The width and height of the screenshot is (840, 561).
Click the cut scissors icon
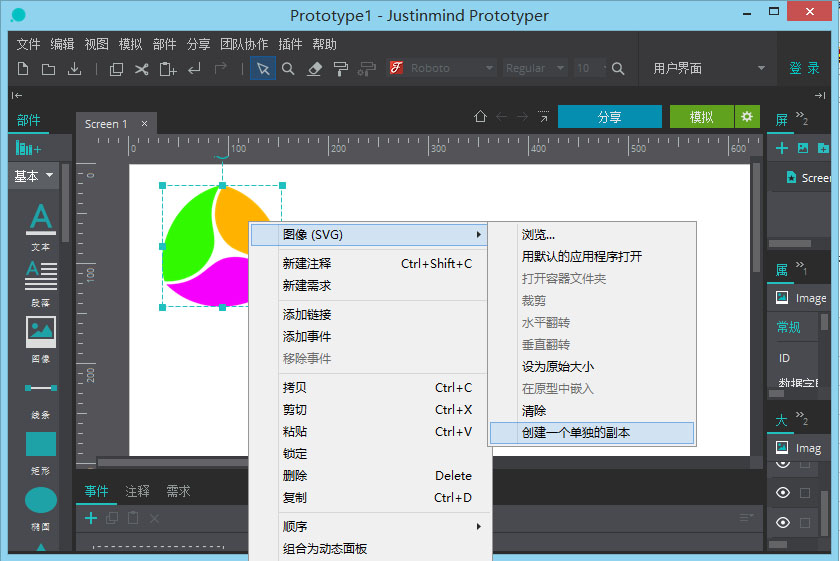coord(142,68)
